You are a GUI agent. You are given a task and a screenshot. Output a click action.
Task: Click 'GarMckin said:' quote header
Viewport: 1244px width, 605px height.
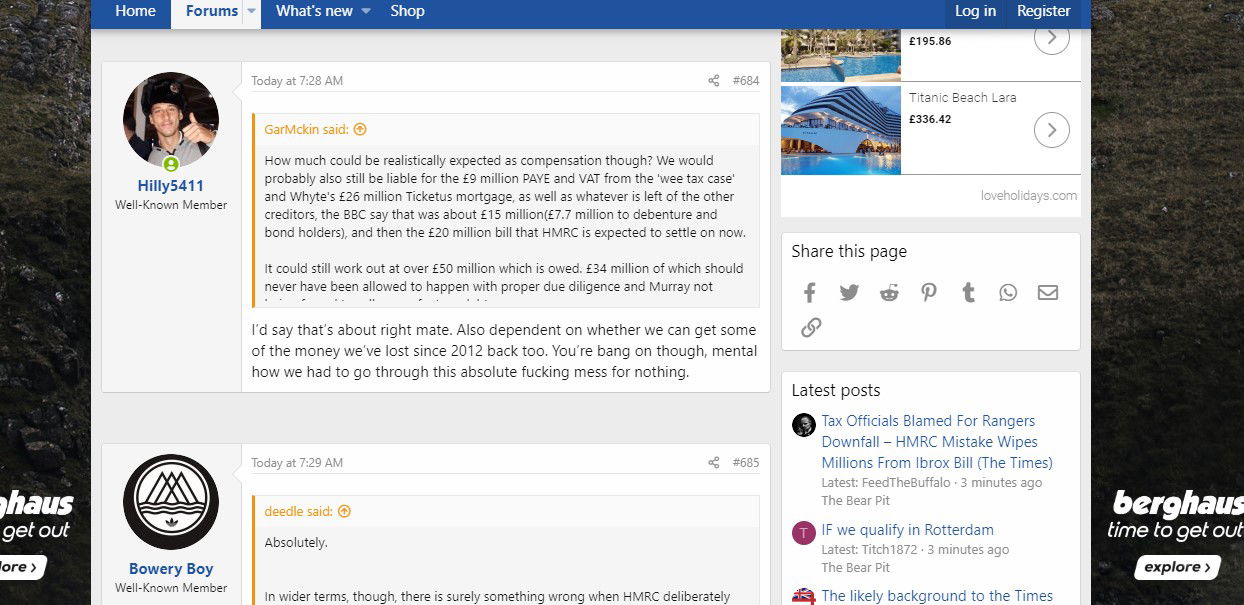coord(307,129)
